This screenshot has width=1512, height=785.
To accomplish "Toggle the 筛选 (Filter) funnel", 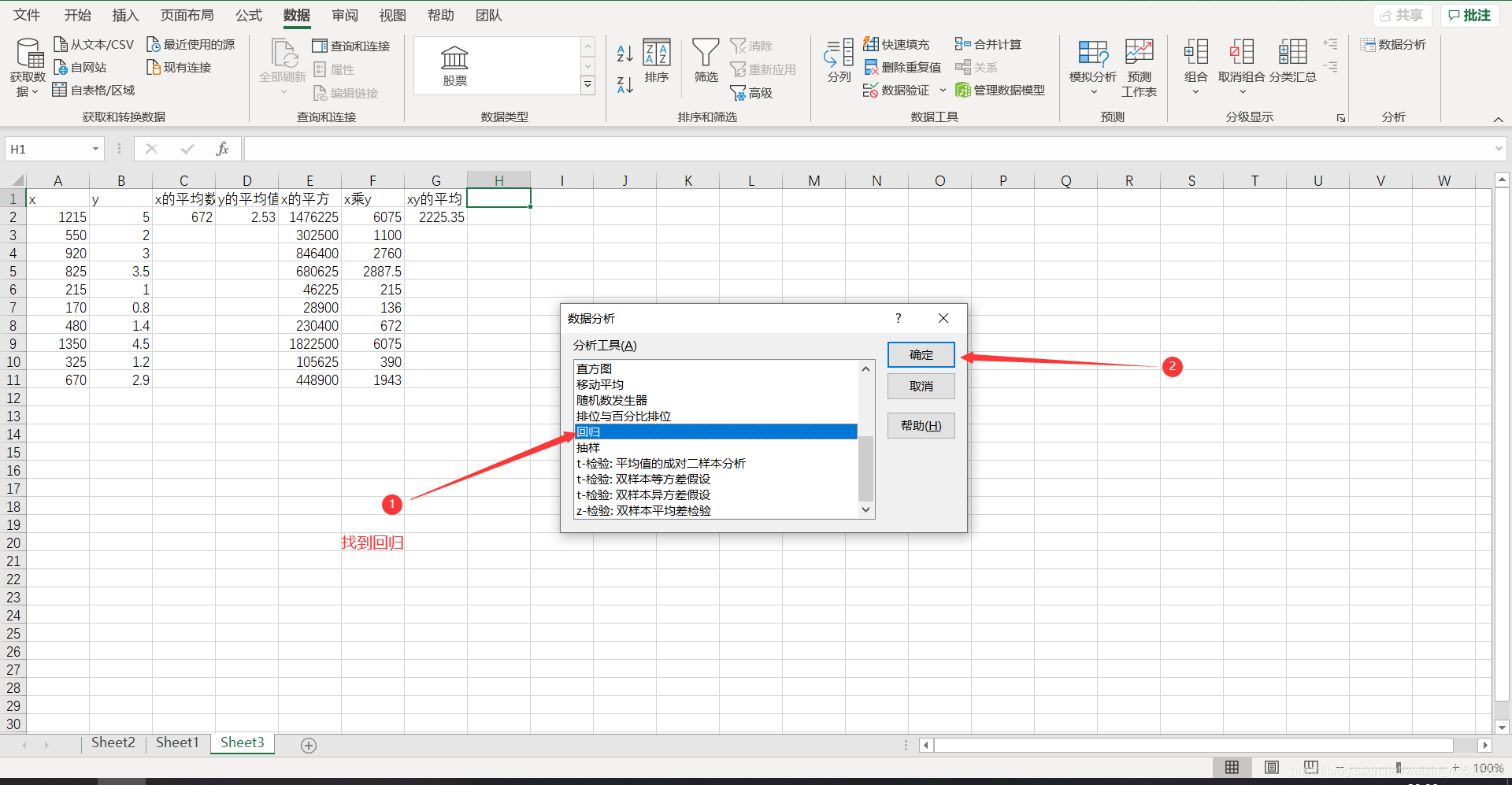I will (x=706, y=61).
